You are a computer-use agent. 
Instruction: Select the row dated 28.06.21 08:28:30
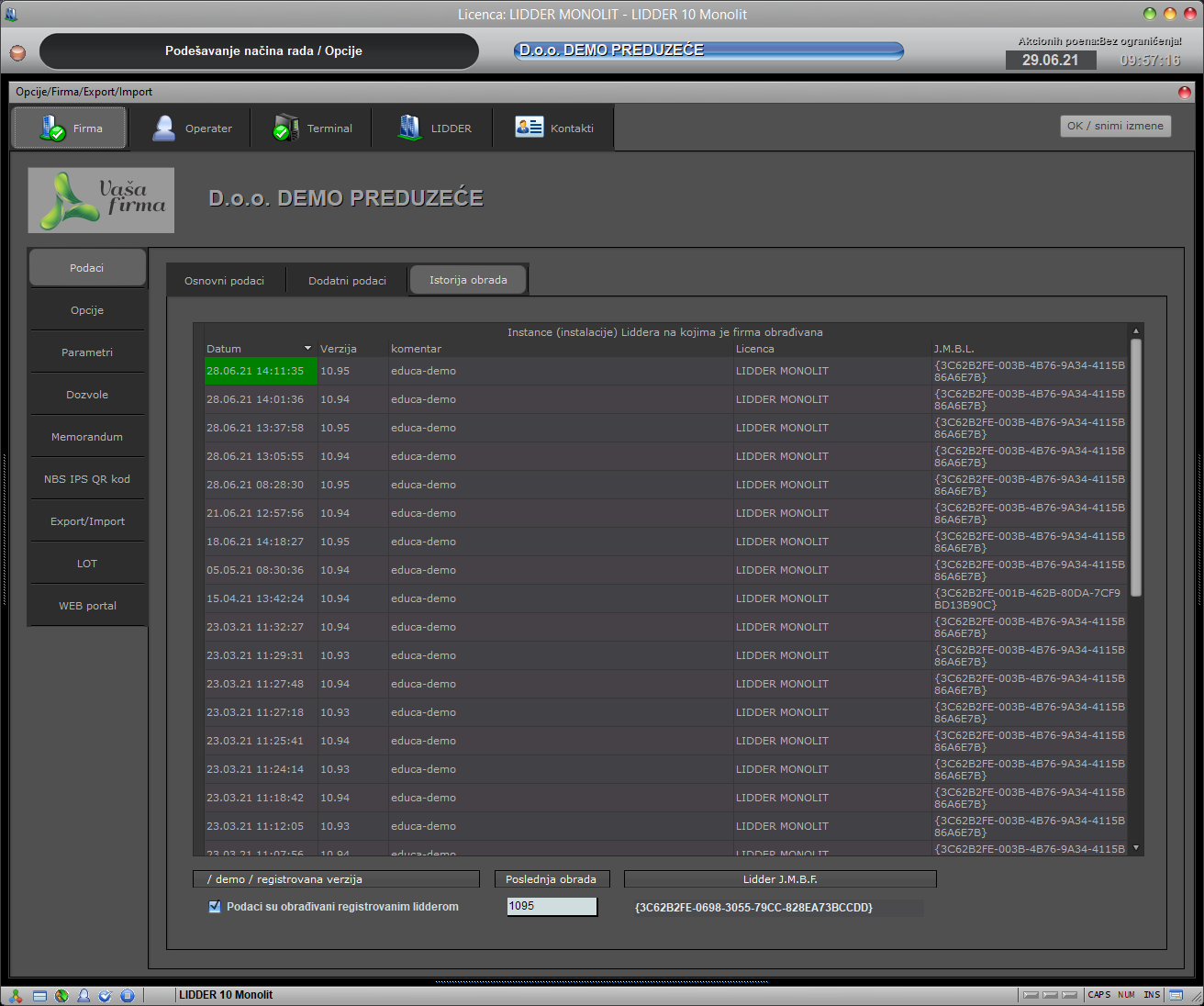[x=666, y=485]
